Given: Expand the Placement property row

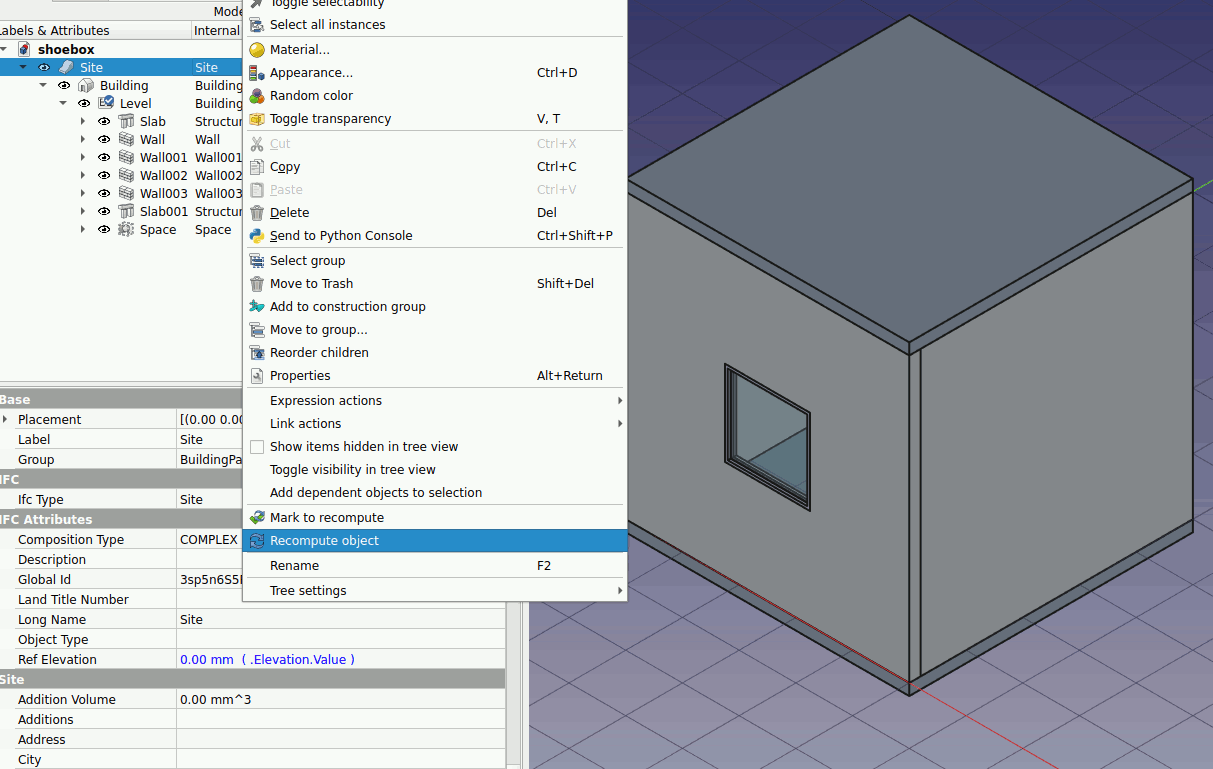Looking at the screenshot, I should pyautogui.click(x=5, y=420).
